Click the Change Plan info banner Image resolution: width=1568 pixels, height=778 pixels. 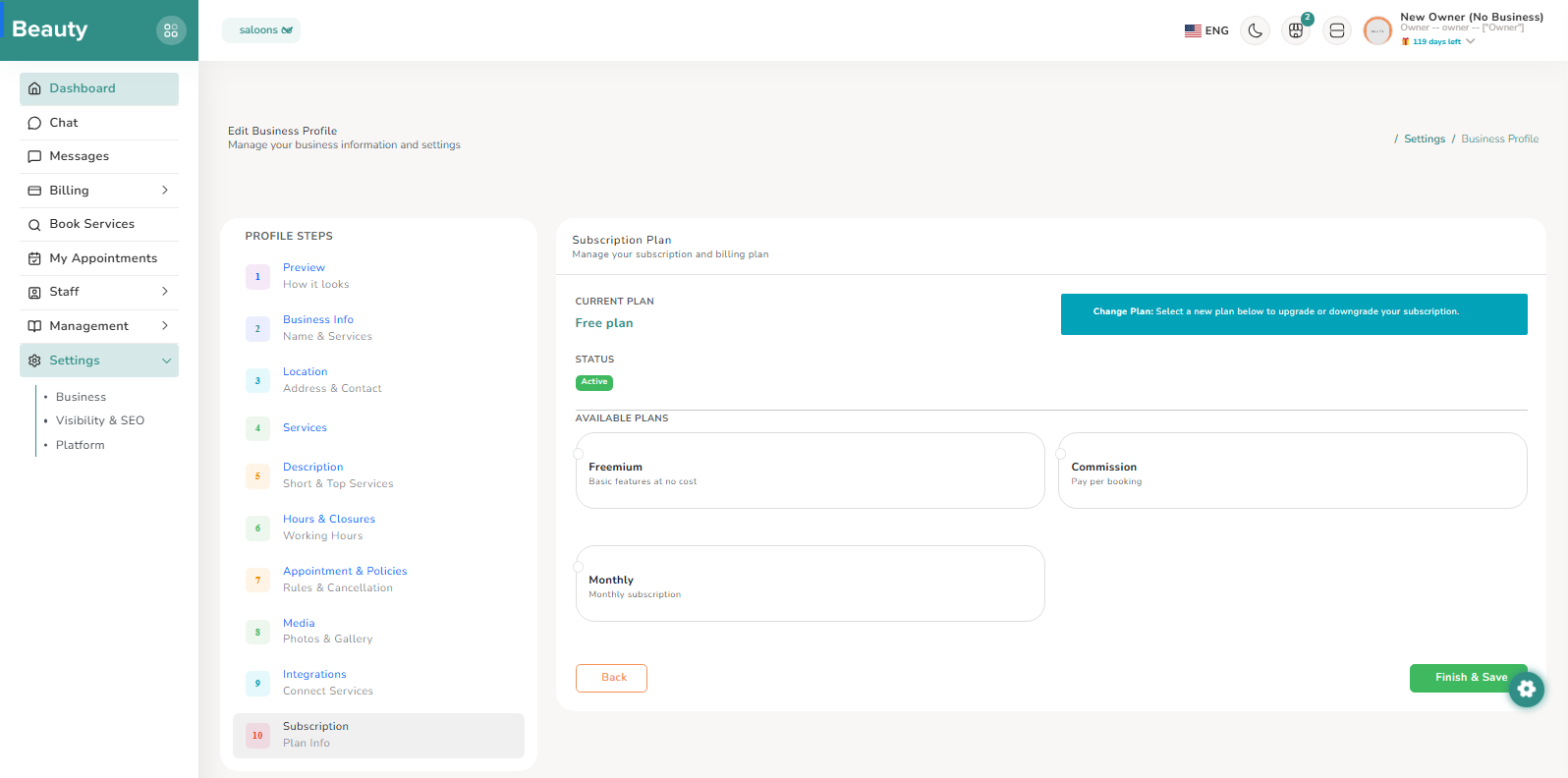click(x=1294, y=314)
